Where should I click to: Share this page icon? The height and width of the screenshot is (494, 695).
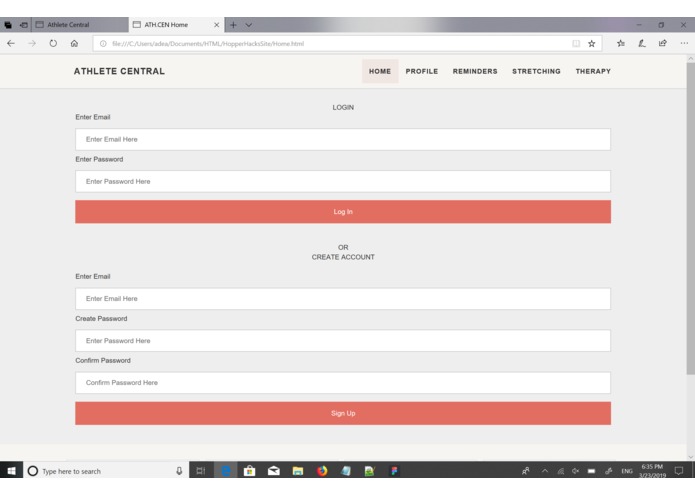[x=663, y=43]
